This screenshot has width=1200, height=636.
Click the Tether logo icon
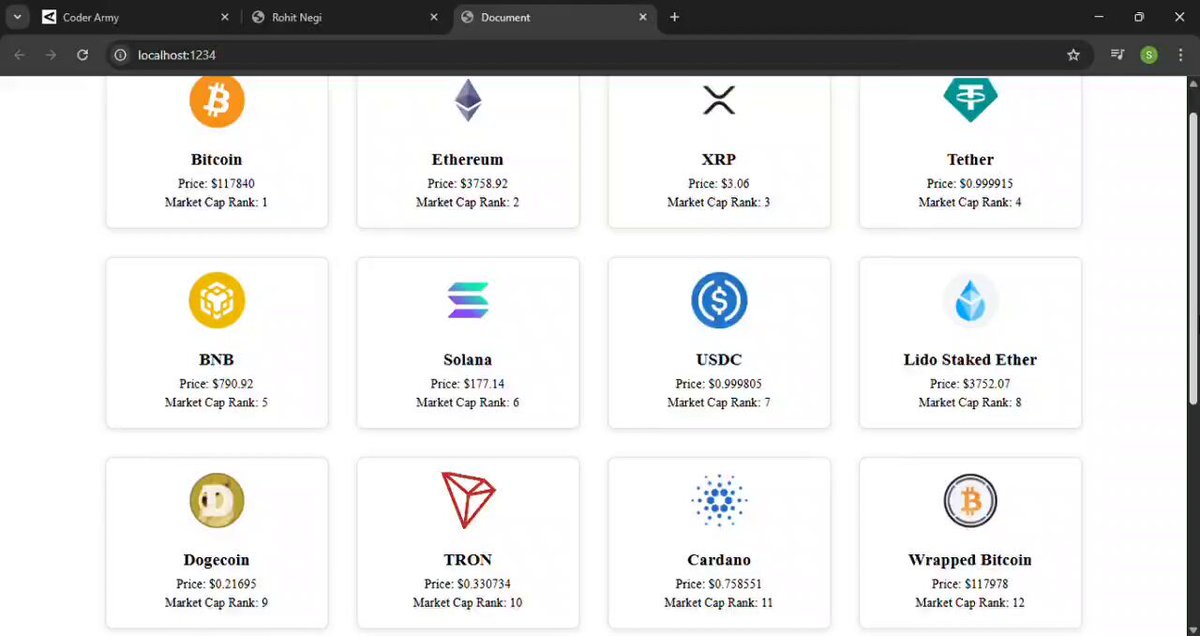point(970,100)
